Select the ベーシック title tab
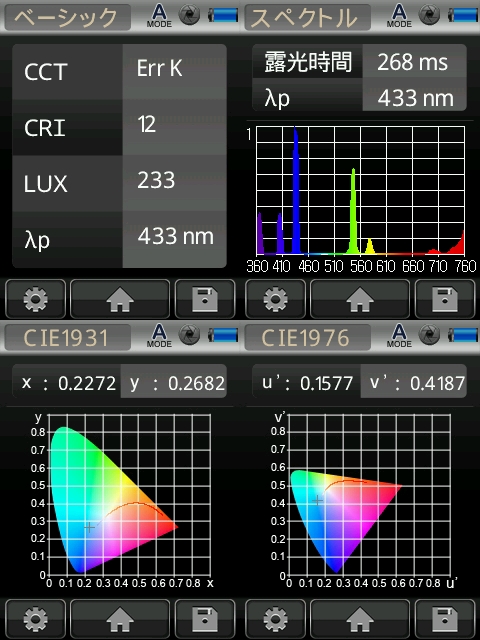This screenshot has height=640, width=480. click(x=67, y=17)
